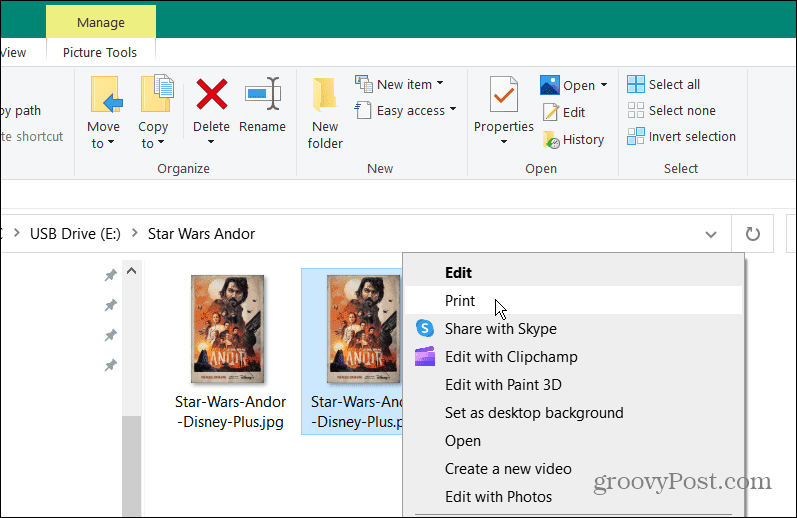Click Select all in ribbon

tap(663, 84)
